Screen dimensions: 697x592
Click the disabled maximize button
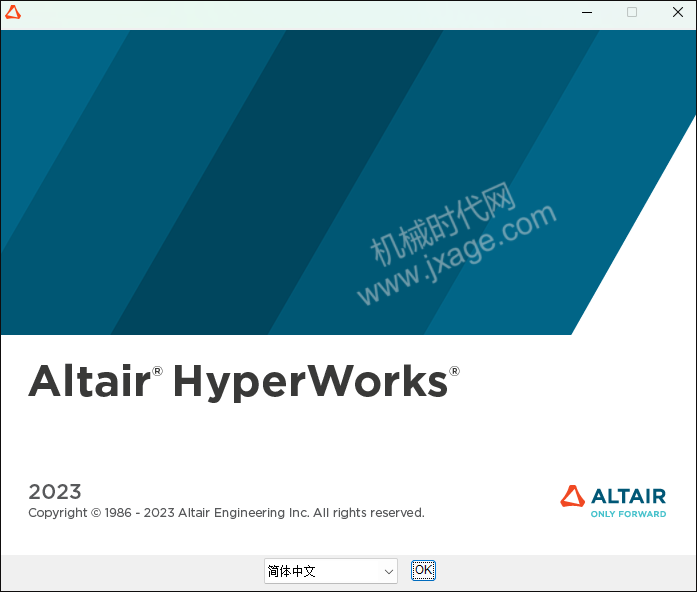(x=632, y=12)
